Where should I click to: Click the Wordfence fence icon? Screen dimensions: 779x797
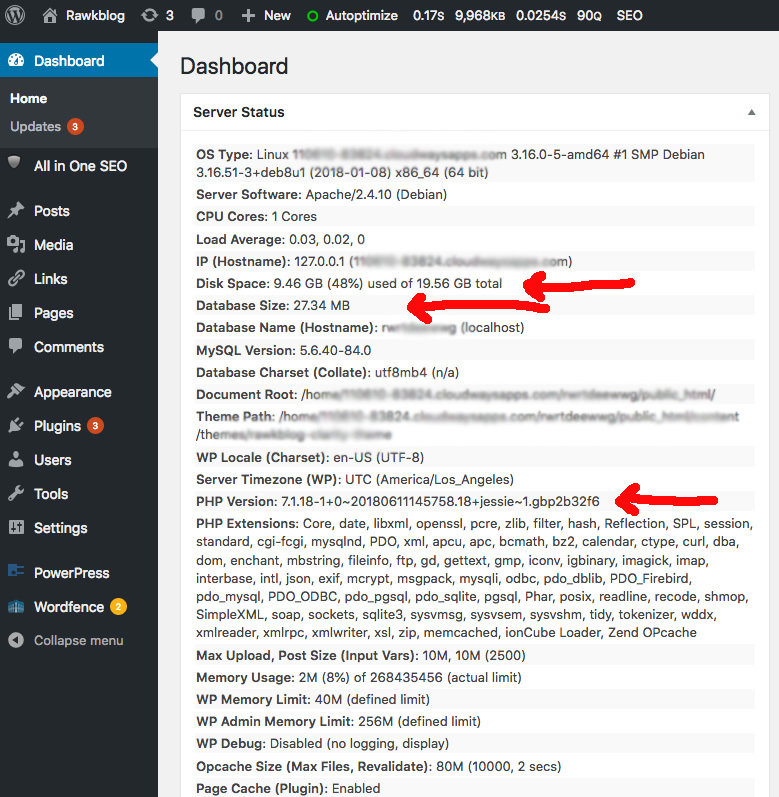pyautogui.click(x=16, y=606)
